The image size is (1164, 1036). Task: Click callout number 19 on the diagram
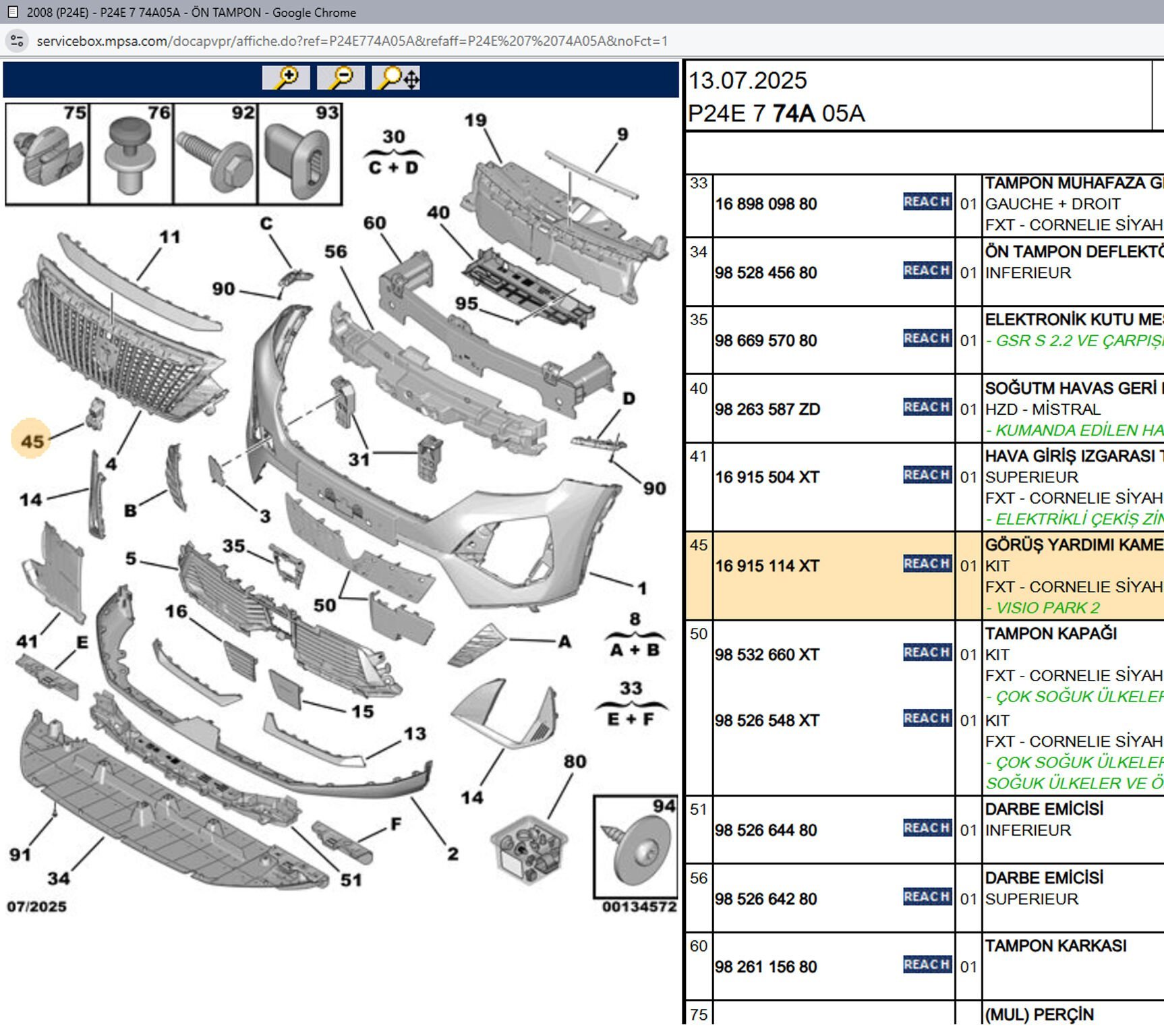(475, 121)
